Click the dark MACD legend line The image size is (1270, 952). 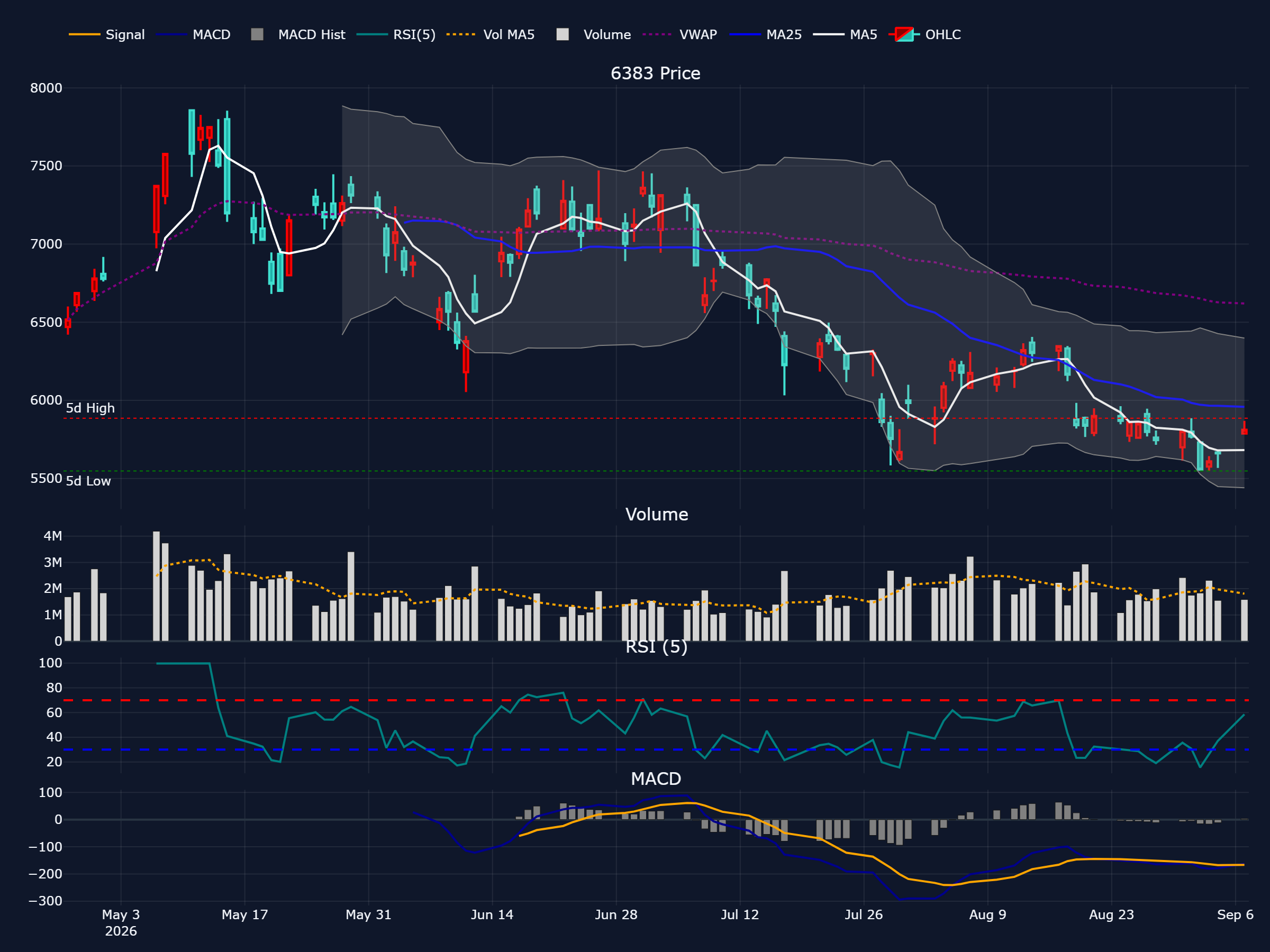(x=171, y=34)
